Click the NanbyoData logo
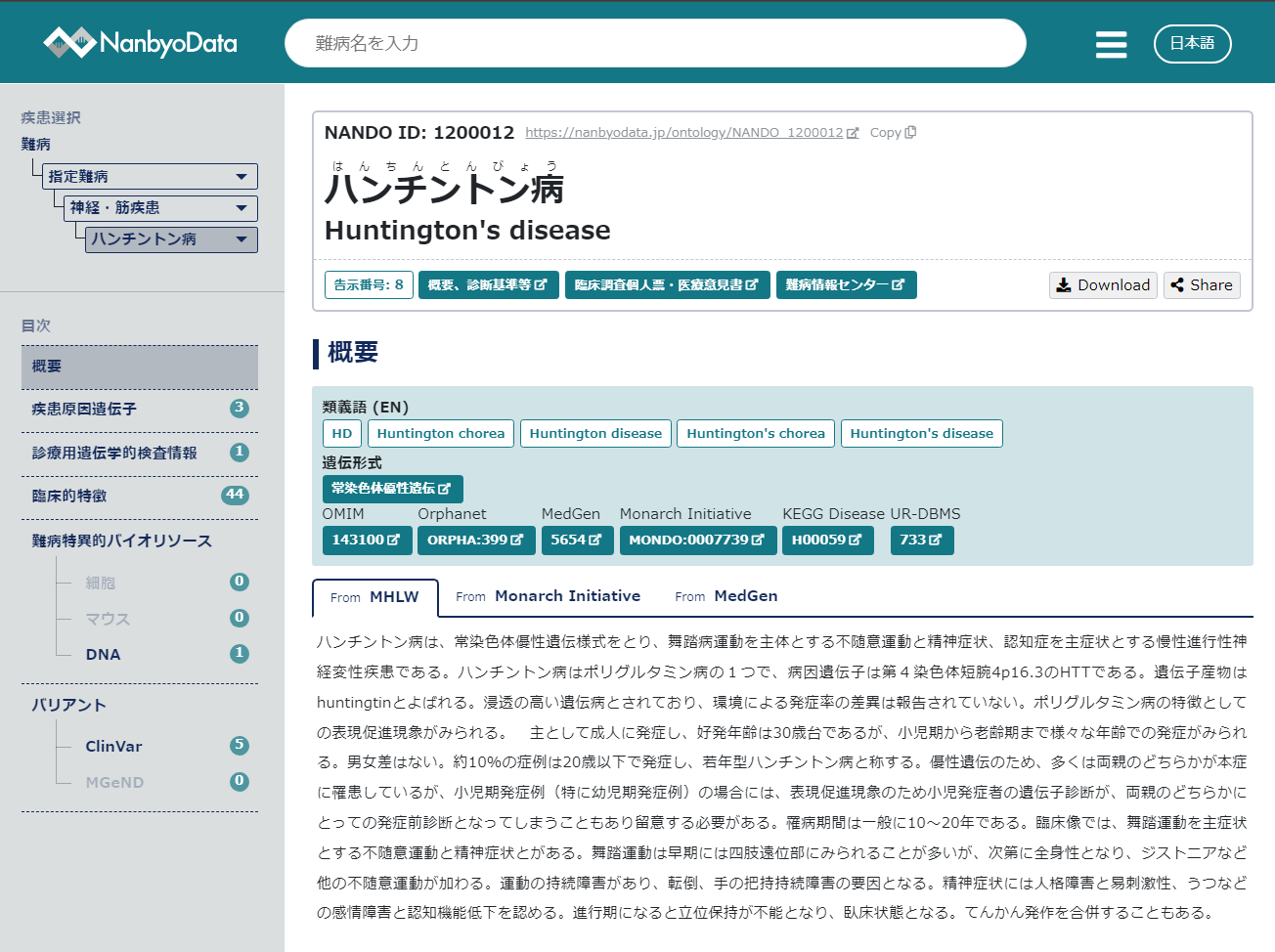 click(140, 43)
